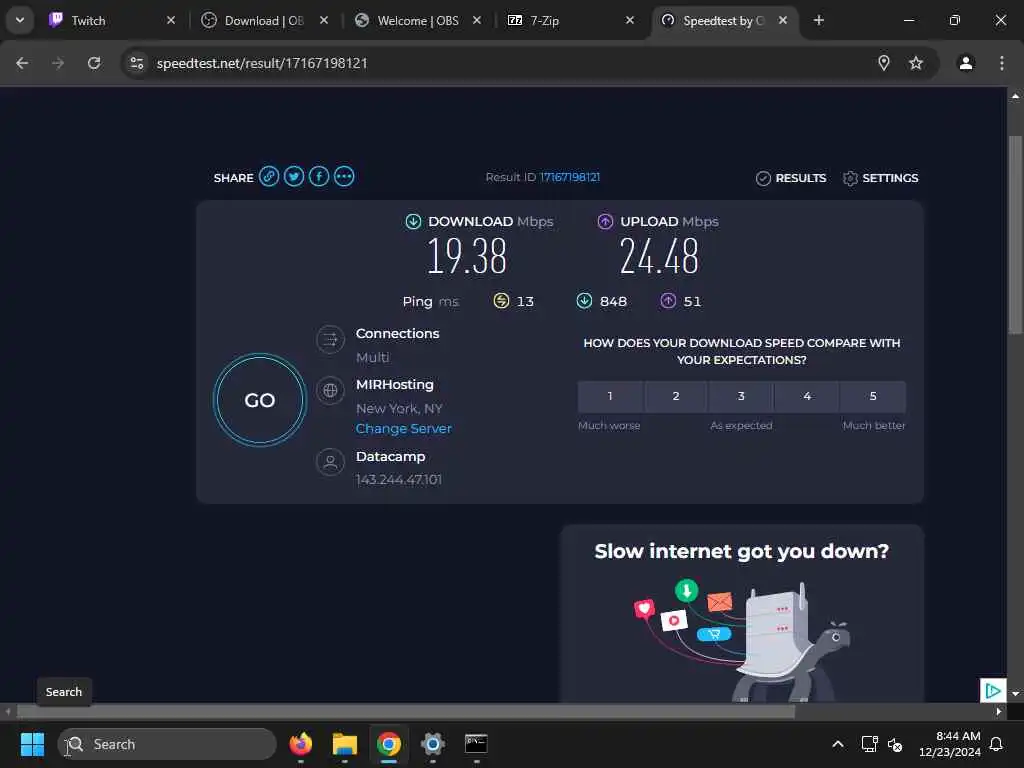Click the page vertical scrollbar
The image size is (1024, 768).
tap(1015, 235)
